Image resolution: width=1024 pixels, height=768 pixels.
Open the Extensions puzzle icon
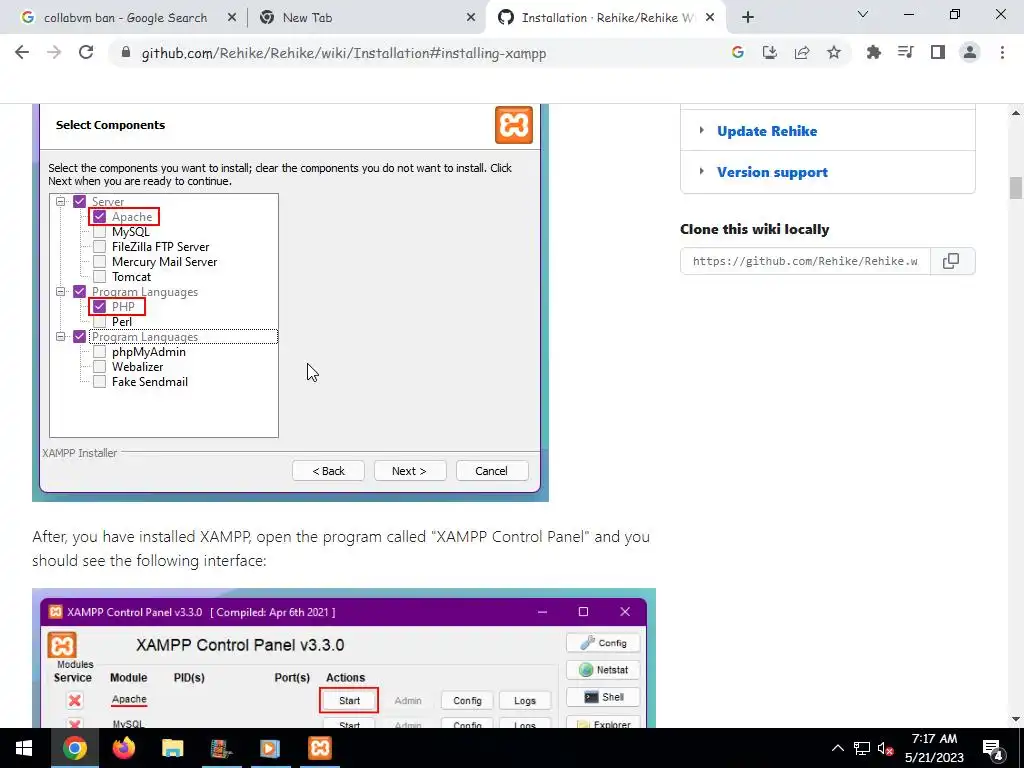tap(874, 53)
